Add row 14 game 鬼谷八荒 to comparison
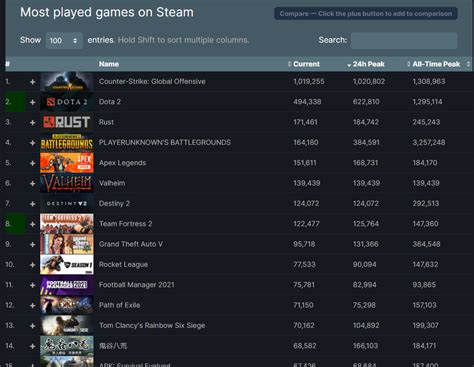Viewport: 474px width, 367px height. [x=32, y=346]
